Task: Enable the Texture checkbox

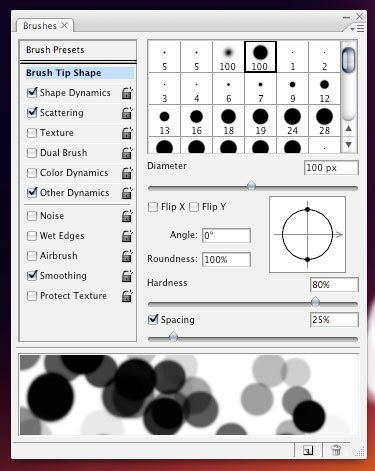Action: tap(32, 133)
